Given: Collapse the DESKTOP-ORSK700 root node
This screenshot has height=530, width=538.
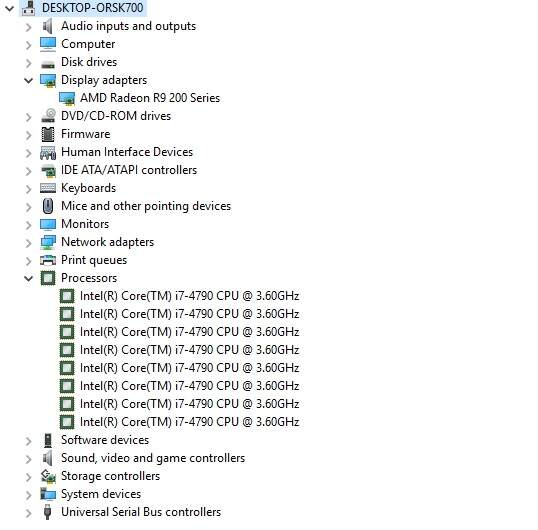Looking at the screenshot, I should [10, 8].
